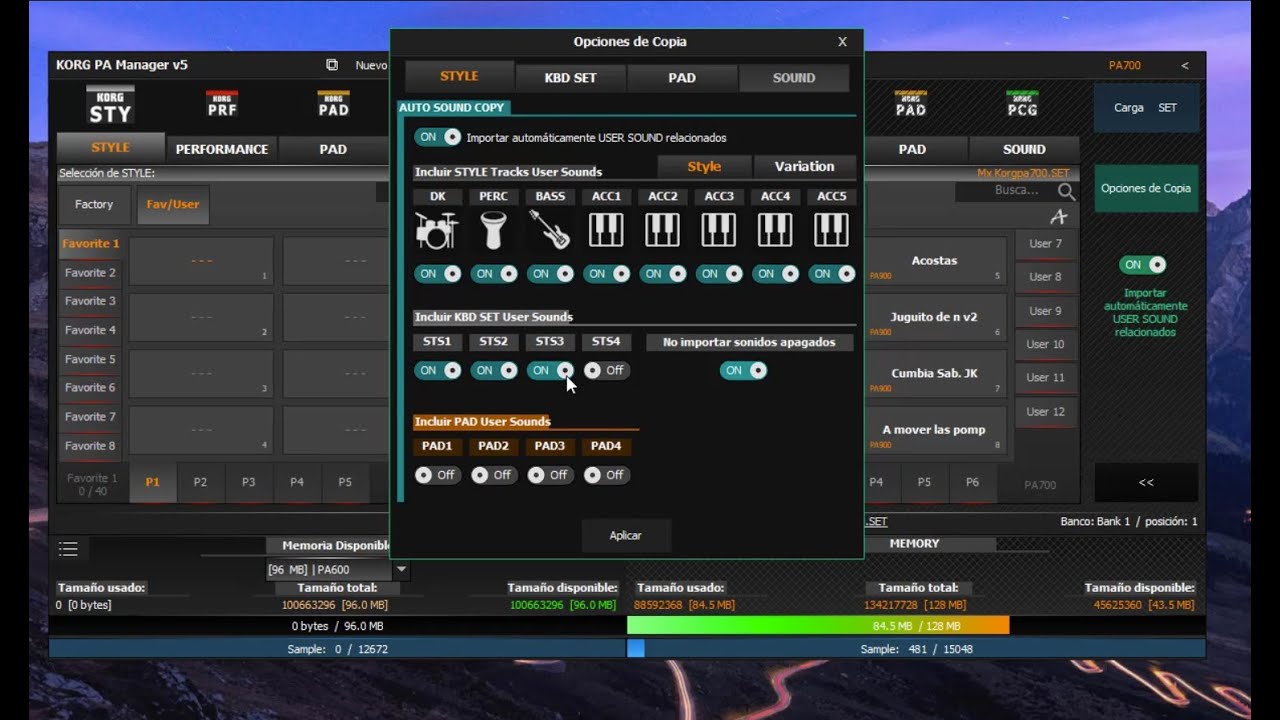Click the DK drum kit icon
The height and width of the screenshot is (720, 1280).
tap(437, 230)
